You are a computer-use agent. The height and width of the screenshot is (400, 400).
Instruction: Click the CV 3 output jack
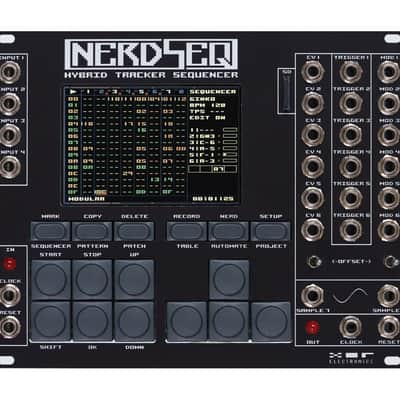(x=313, y=135)
